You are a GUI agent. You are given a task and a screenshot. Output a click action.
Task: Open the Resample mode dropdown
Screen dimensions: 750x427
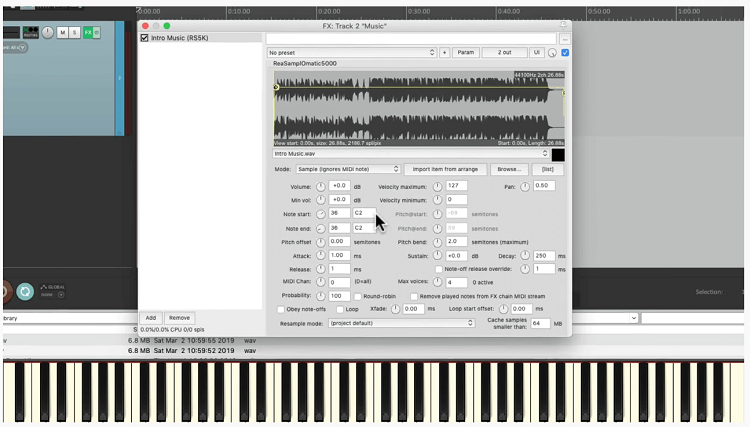pyautogui.click(x=401, y=323)
